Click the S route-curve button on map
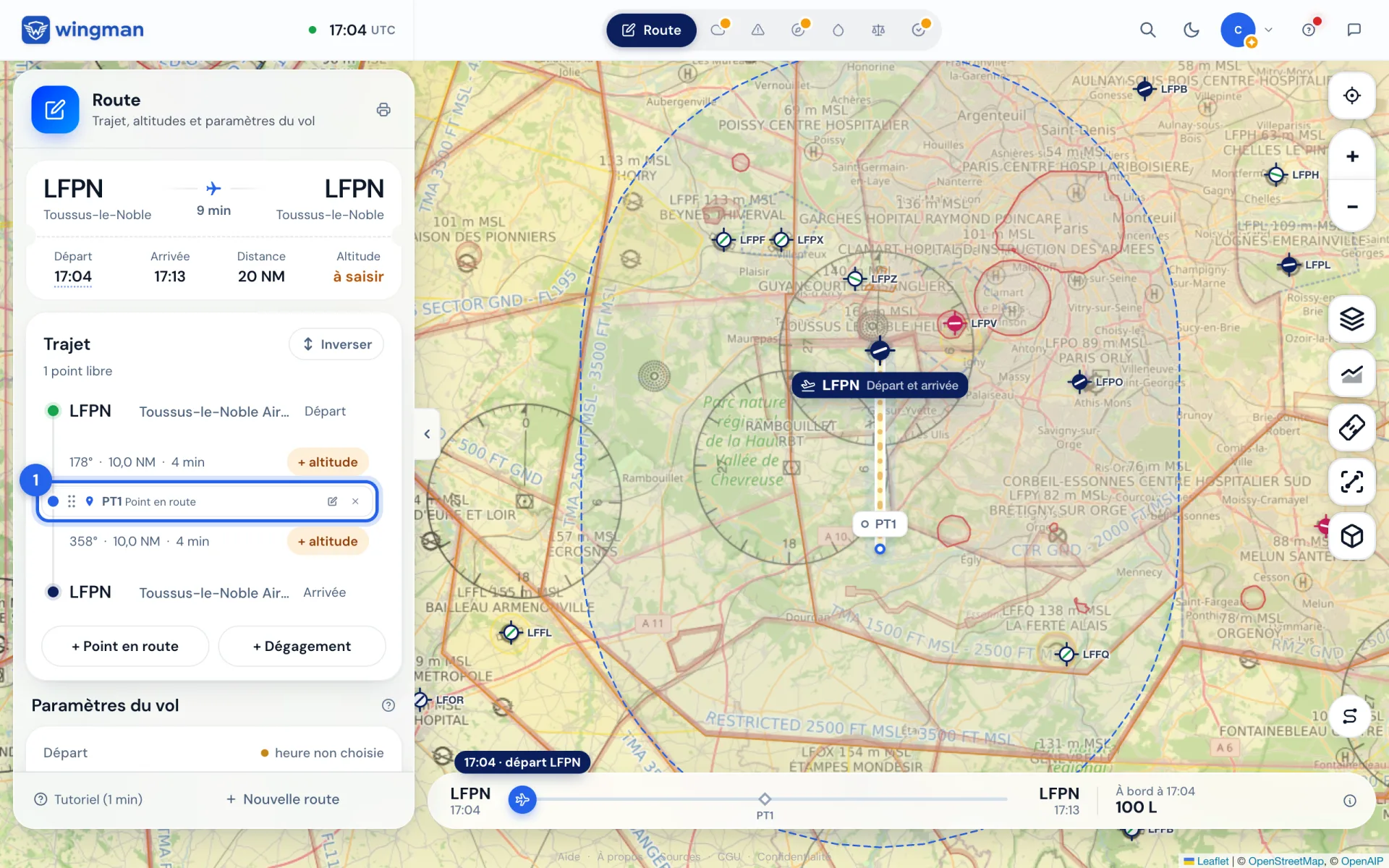 click(x=1349, y=716)
